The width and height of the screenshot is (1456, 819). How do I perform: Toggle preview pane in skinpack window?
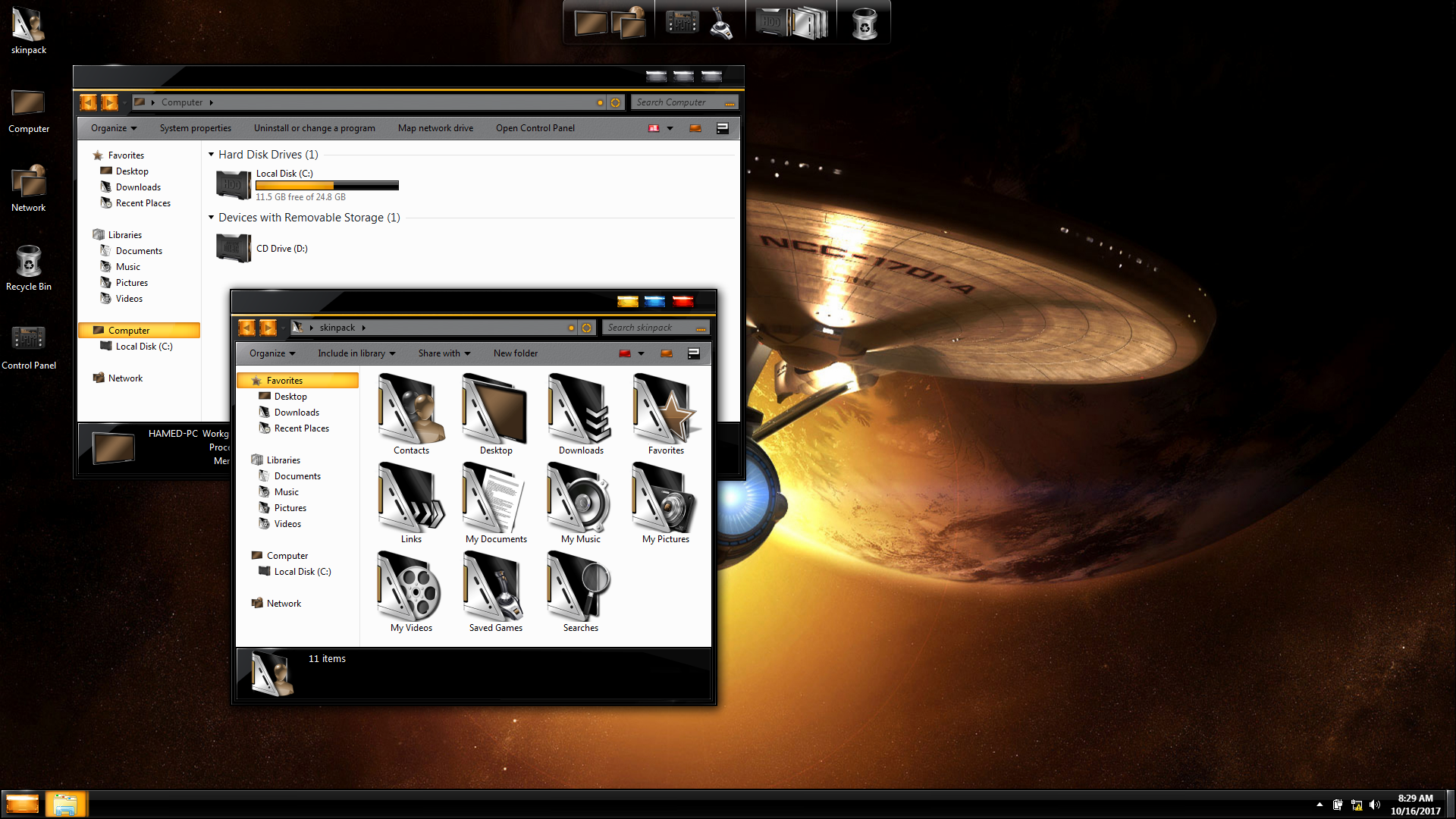pyautogui.click(x=667, y=353)
